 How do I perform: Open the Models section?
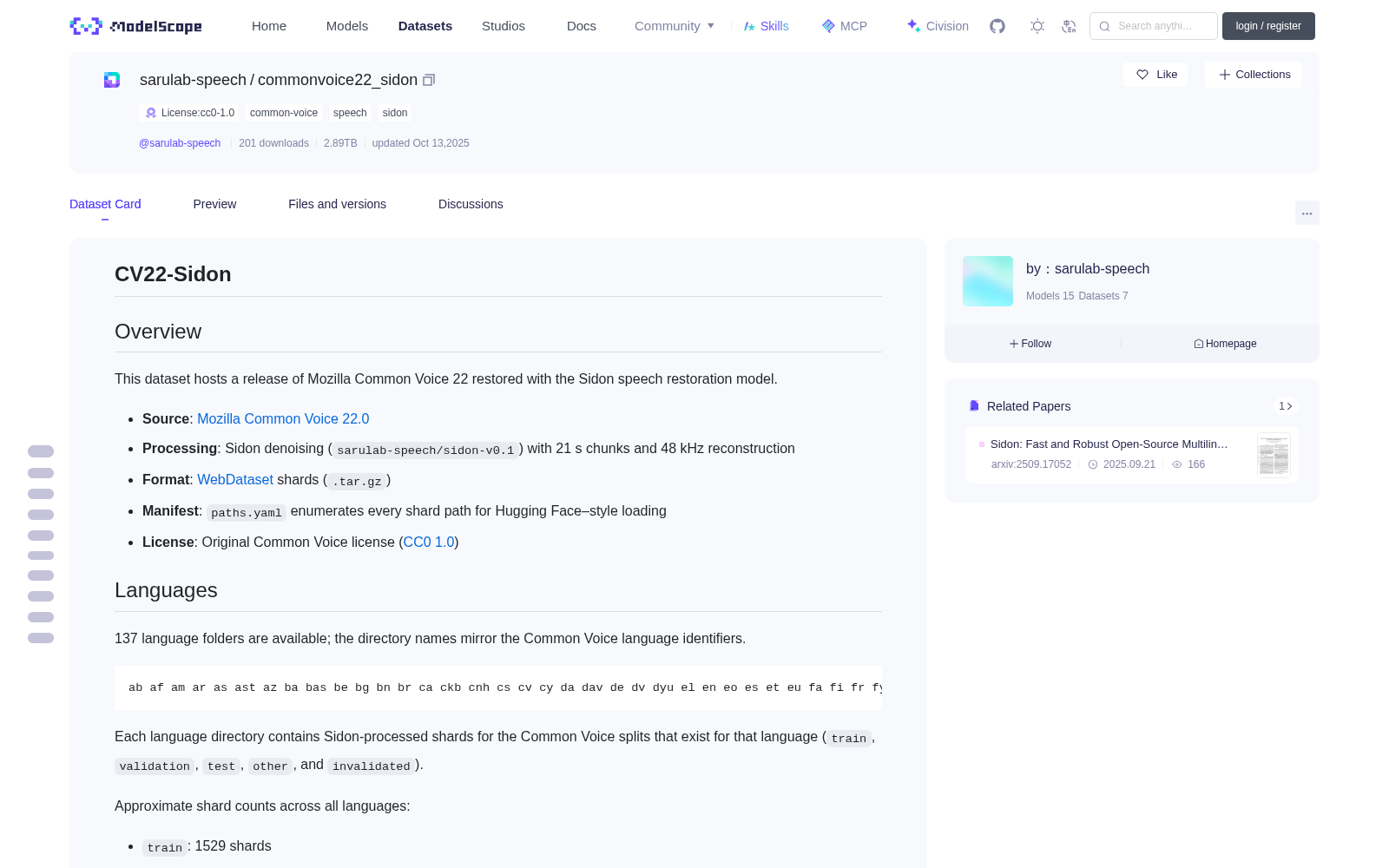tap(347, 26)
